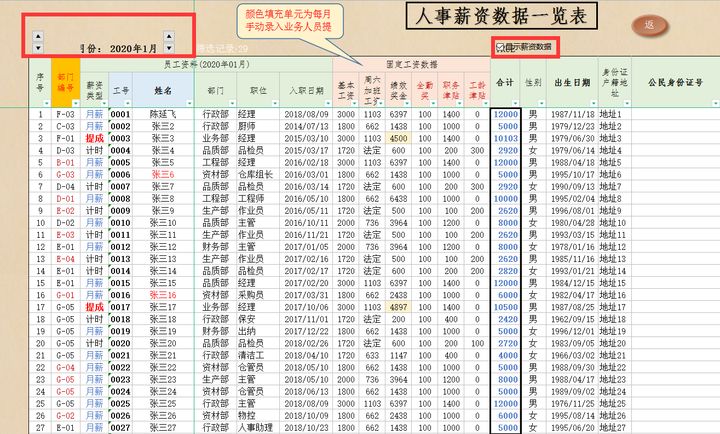Click the title 人事薪资数据一览表
The height and width of the screenshot is (434, 720).
click(x=501, y=16)
